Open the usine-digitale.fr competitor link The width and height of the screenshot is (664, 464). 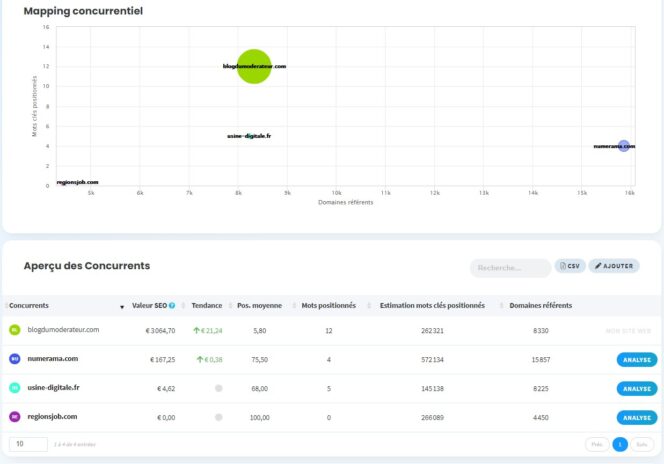(53, 387)
